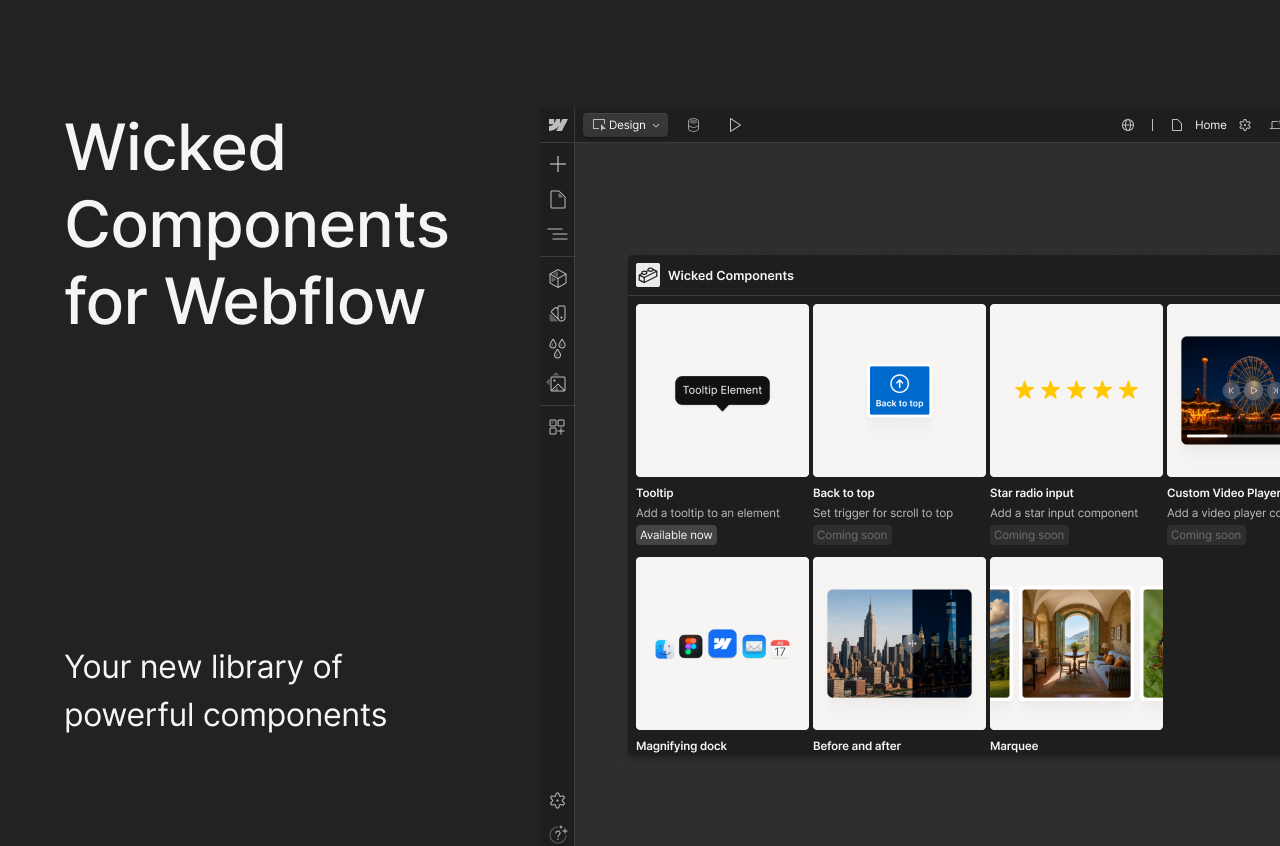Open the publish globe dropdown
Screen dimensions: 1280x846
point(1128,124)
